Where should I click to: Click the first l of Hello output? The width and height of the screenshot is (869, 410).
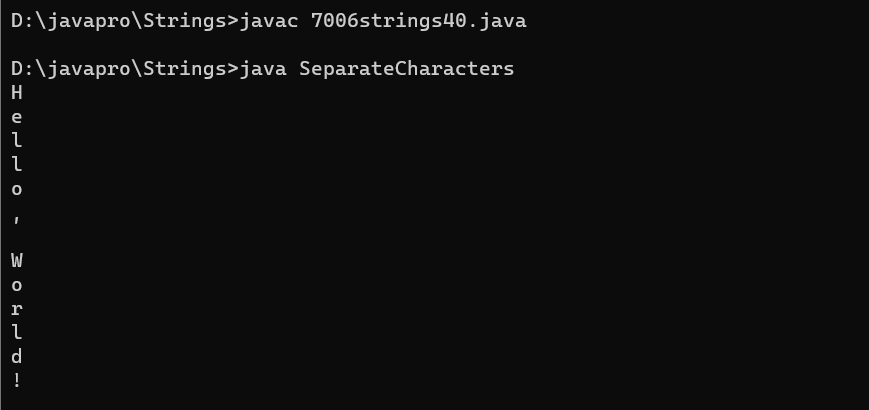[x=17, y=140]
